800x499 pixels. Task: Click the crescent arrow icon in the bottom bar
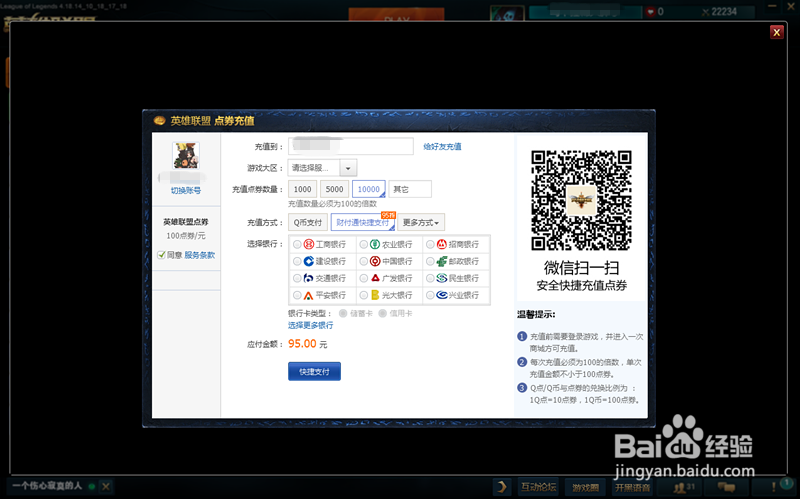(x=502, y=487)
